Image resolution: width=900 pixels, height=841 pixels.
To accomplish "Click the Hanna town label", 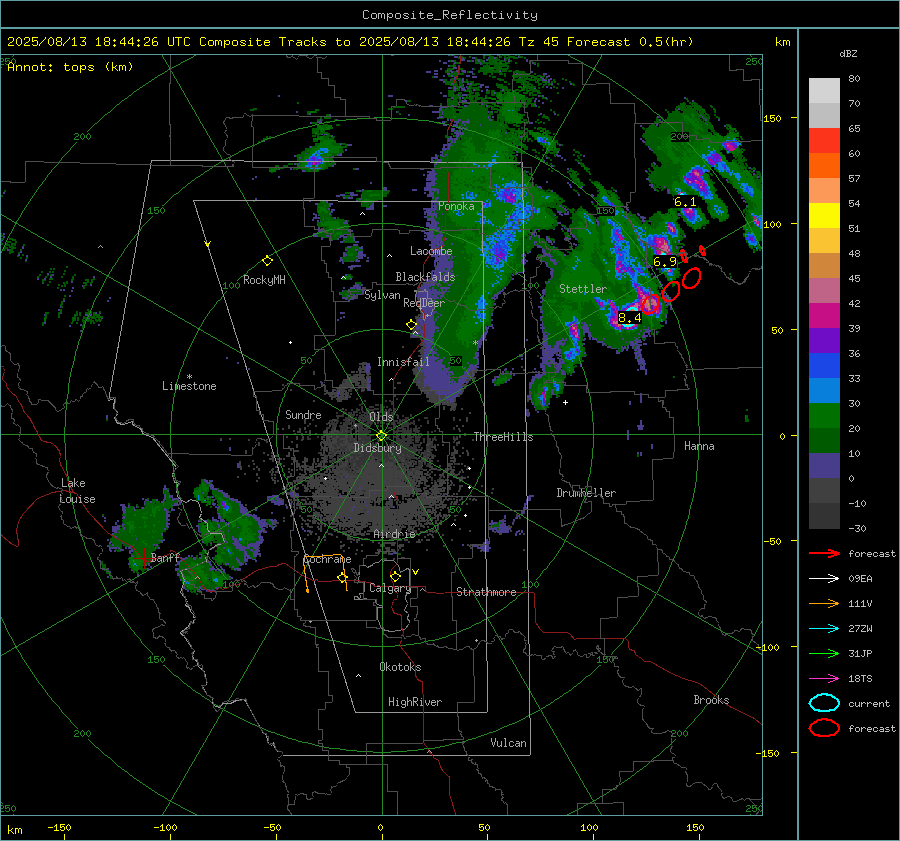I will 699,446.
